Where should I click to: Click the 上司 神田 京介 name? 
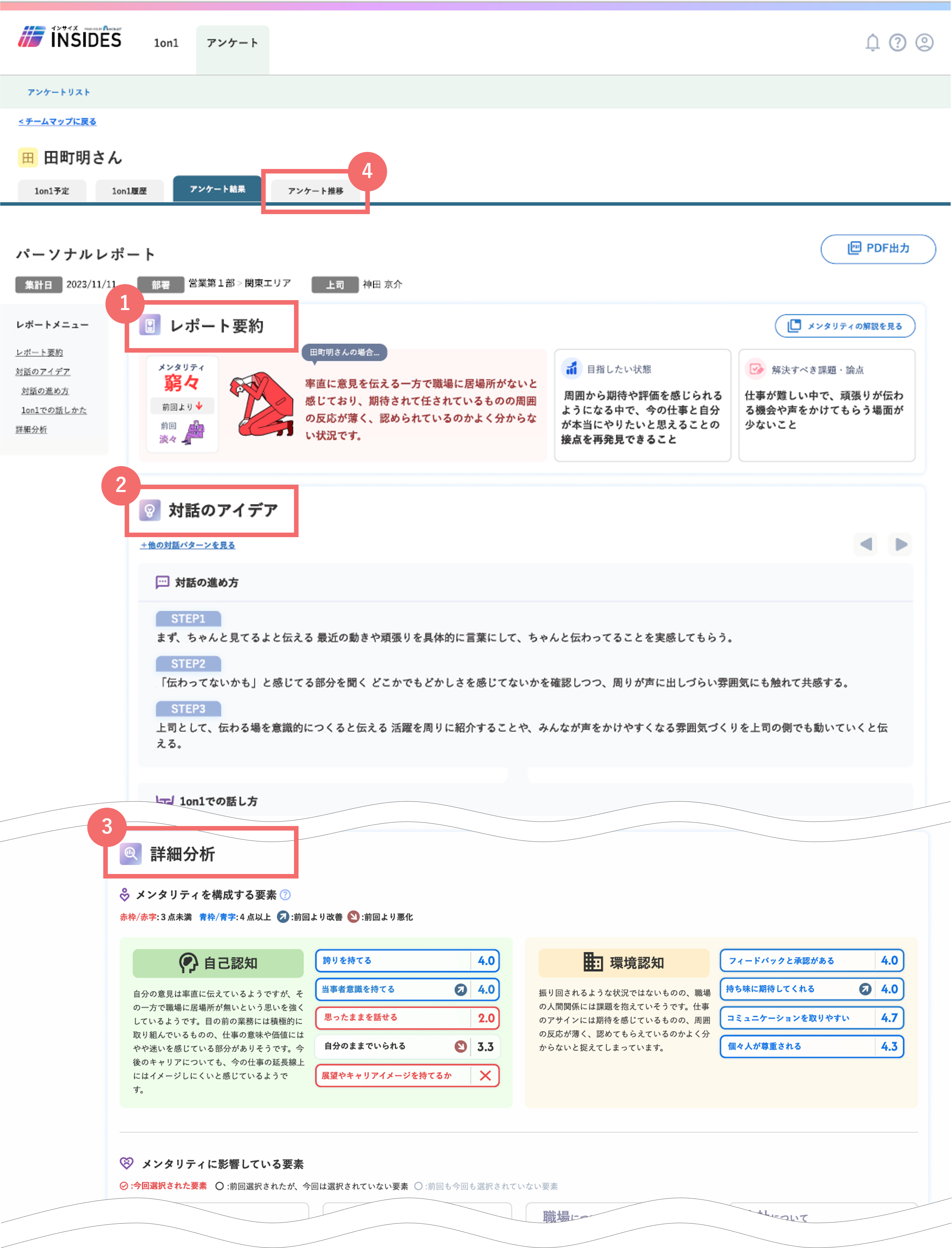tap(383, 285)
